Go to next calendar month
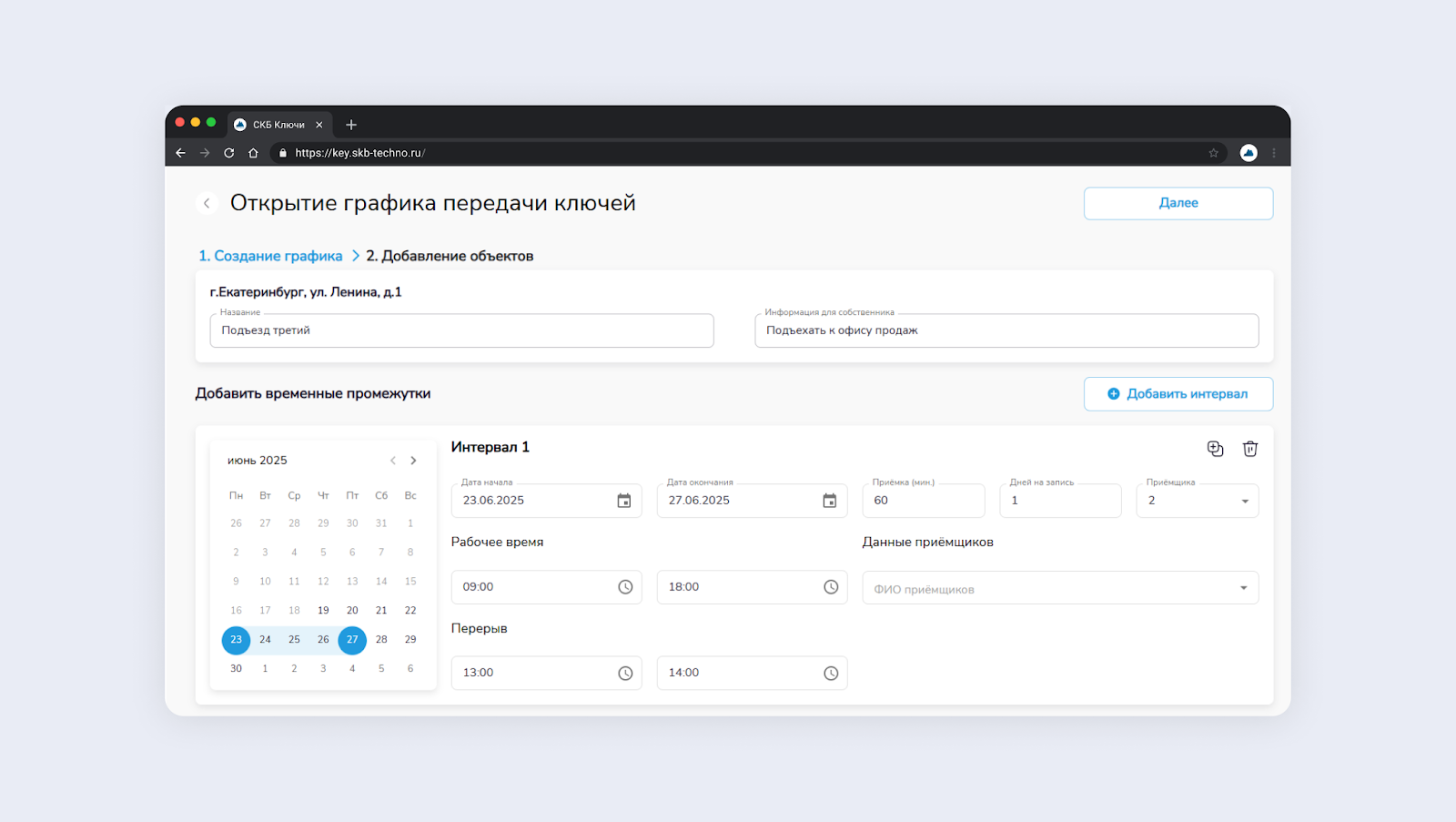The width and height of the screenshot is (1456, 822). click(413, 461)
